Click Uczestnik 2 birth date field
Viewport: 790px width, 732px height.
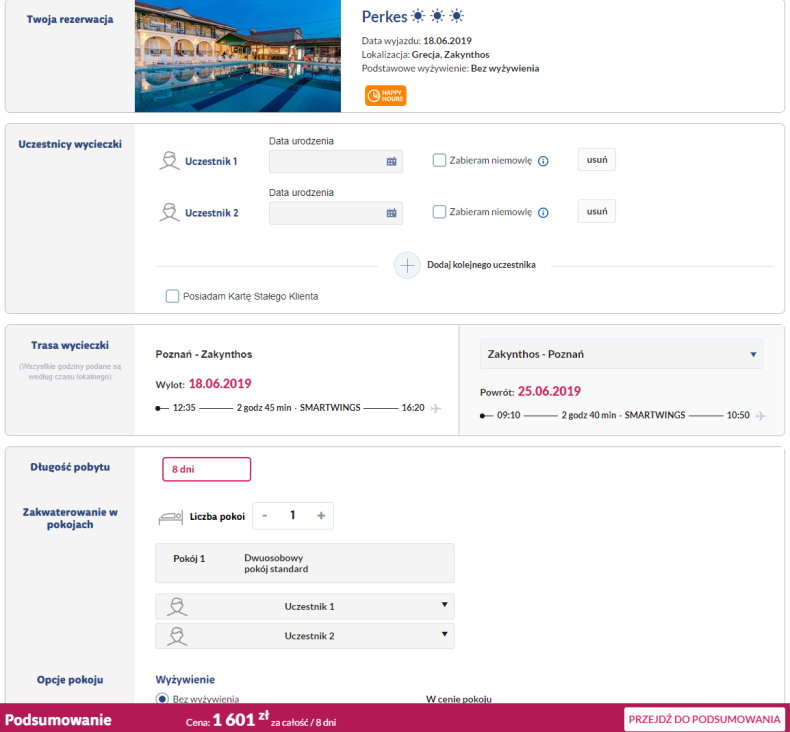coord(336,213)
